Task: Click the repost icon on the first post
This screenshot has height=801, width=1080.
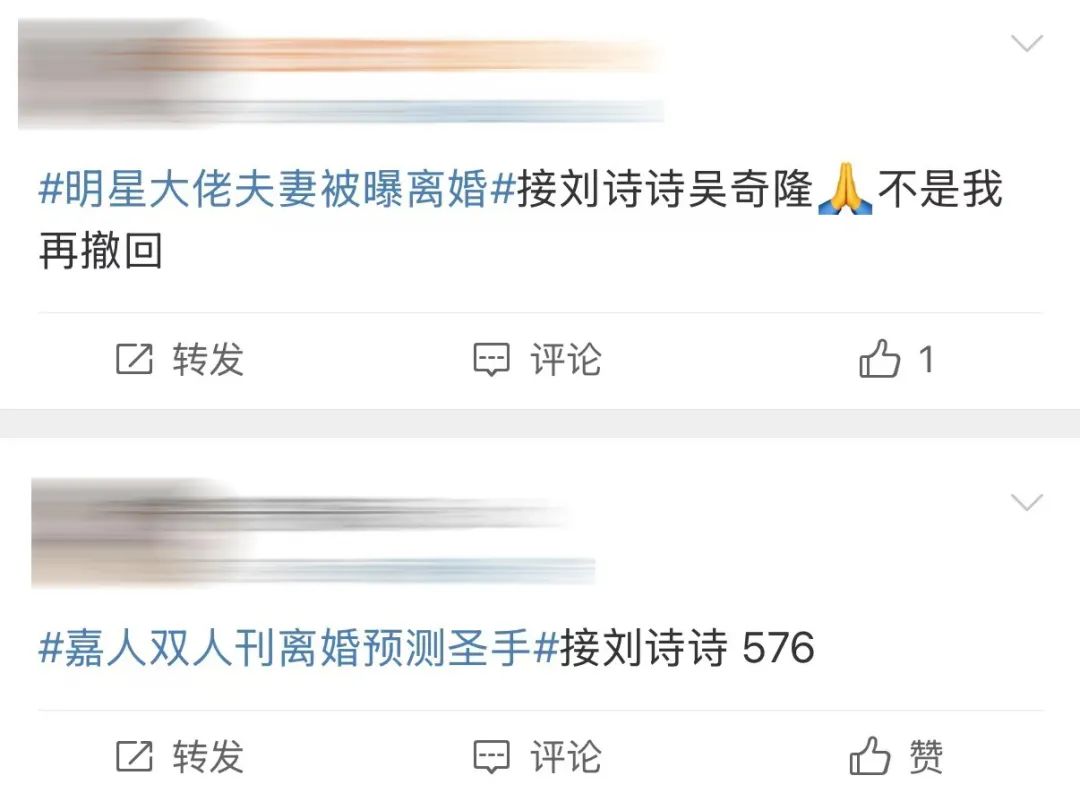Action: click(x=134, y=359)
